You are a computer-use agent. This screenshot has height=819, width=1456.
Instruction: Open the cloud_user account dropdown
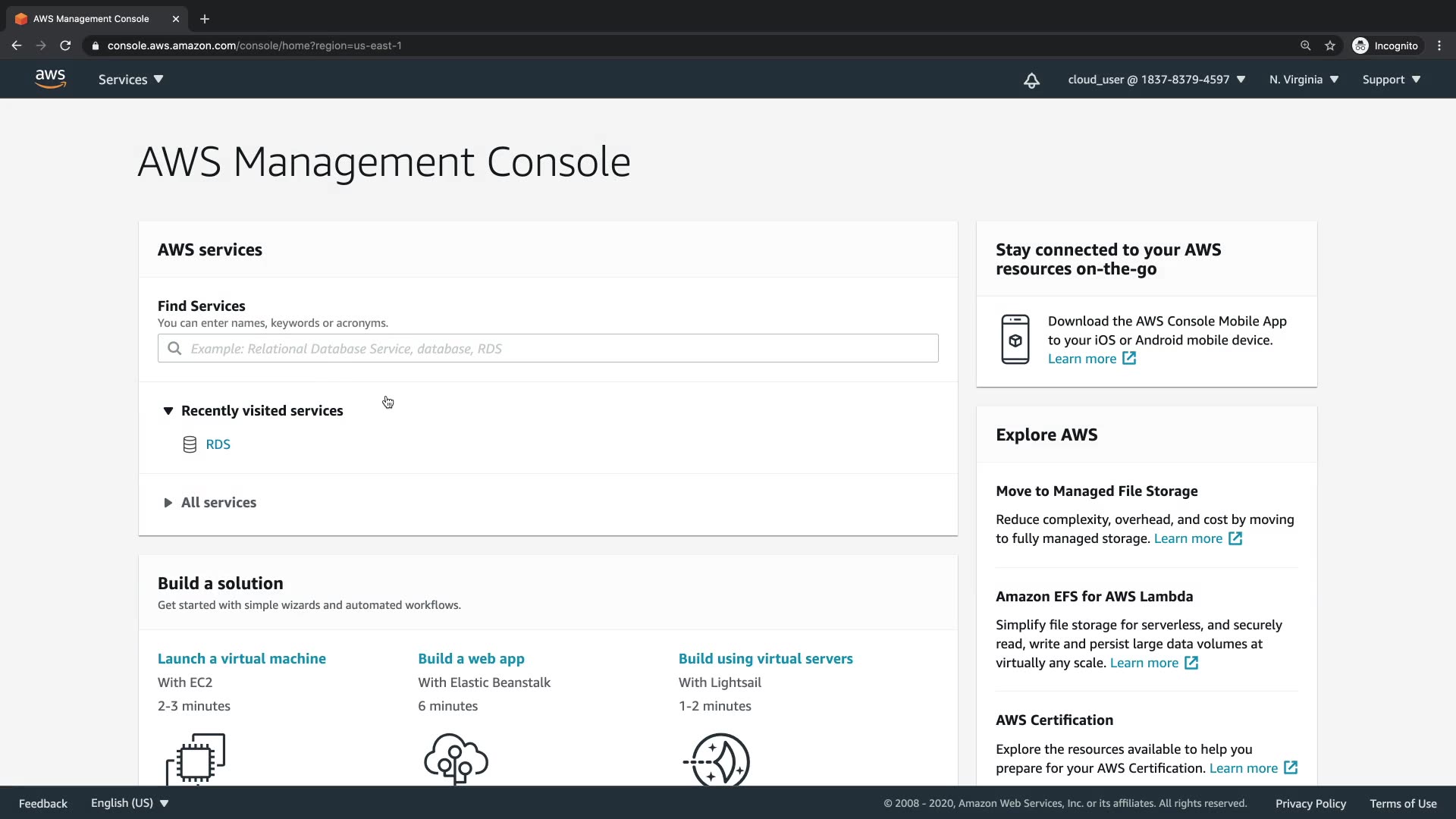click(1156, 80)
